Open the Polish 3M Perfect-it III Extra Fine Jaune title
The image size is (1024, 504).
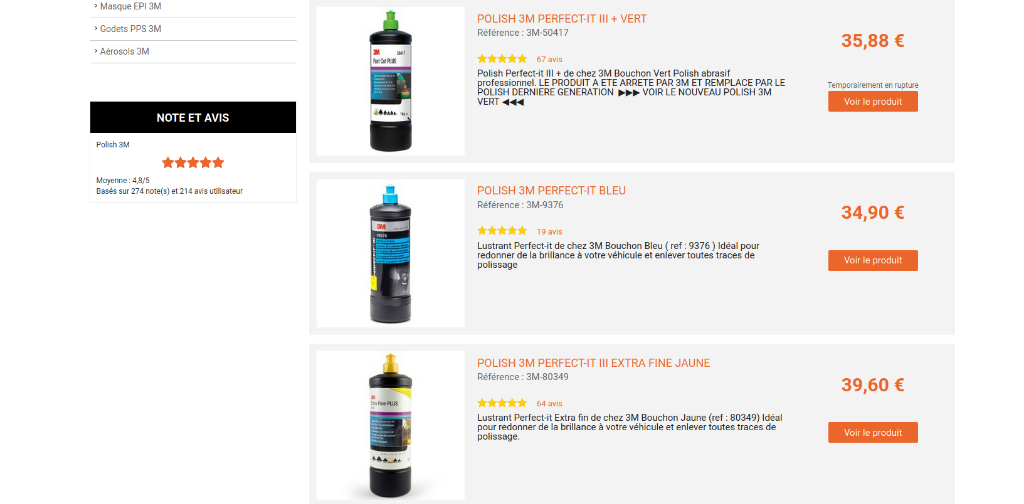click(x=594, y=363)
